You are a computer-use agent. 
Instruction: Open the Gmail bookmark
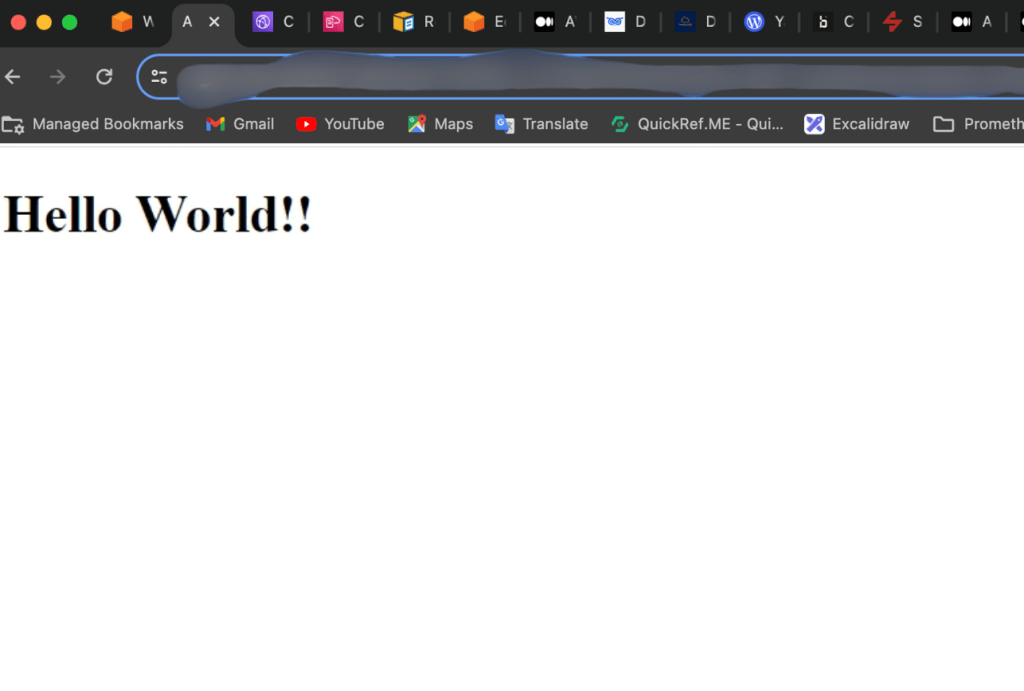(x=240, y=124)
